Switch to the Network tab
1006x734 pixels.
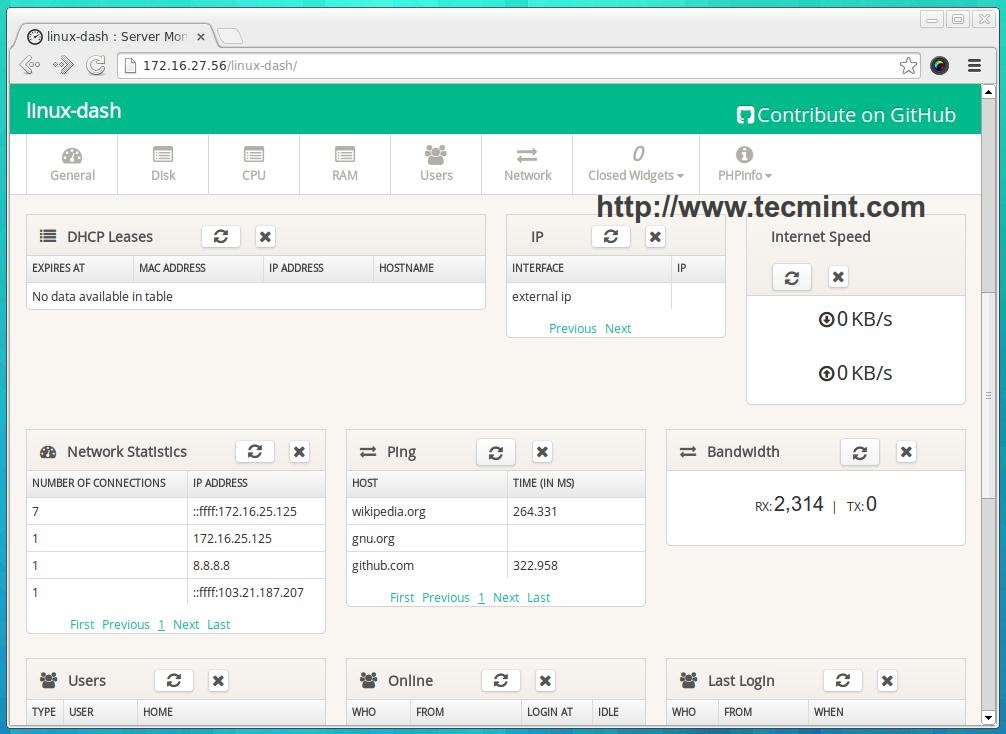(x=527, y=164)
